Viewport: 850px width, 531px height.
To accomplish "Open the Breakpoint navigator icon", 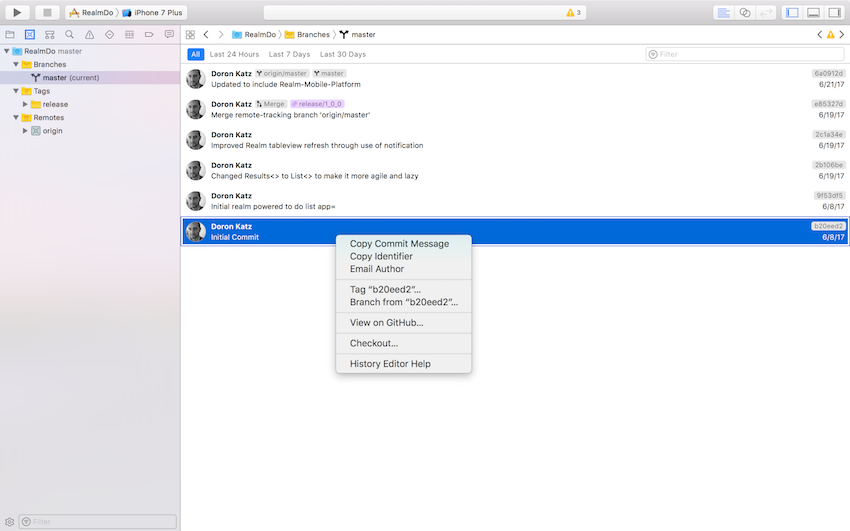I will [x=149, y=35].
